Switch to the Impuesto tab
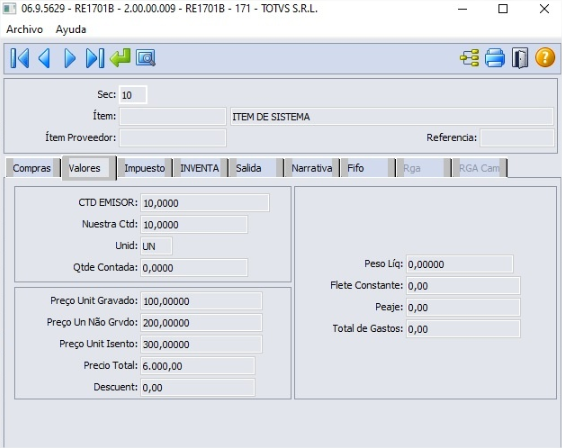 coord(144,168)
